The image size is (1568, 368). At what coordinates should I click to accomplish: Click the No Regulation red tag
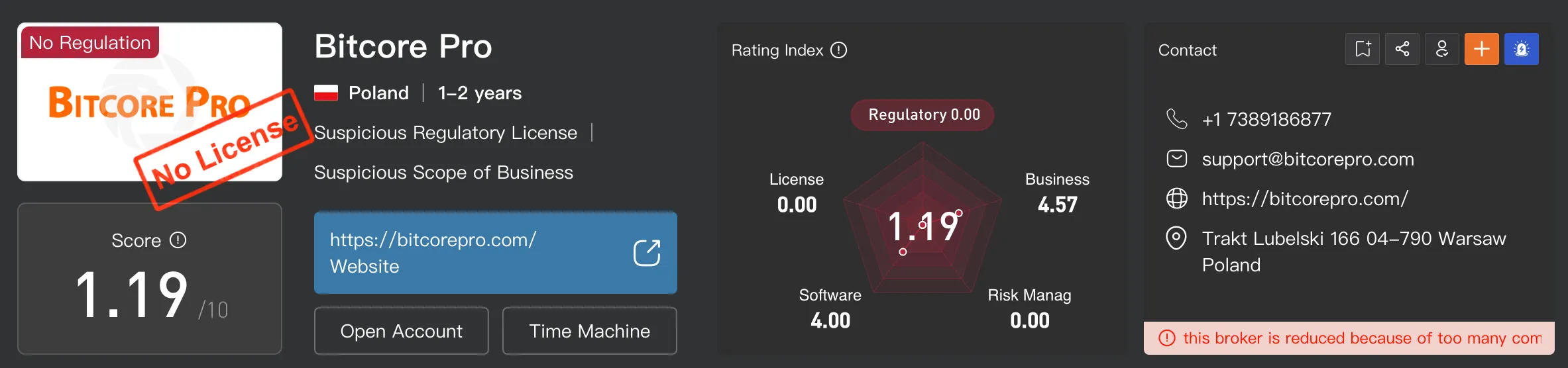tap(90, 42)
